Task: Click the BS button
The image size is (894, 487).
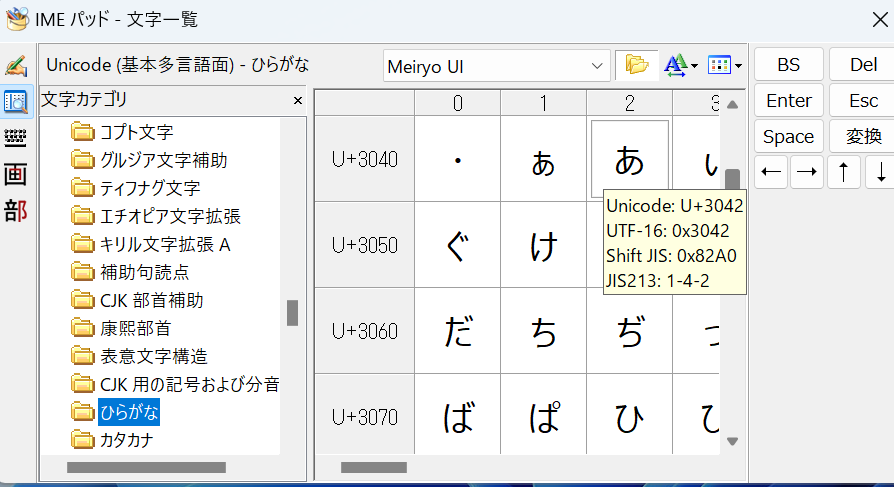Action: click(x=789, y=64)
